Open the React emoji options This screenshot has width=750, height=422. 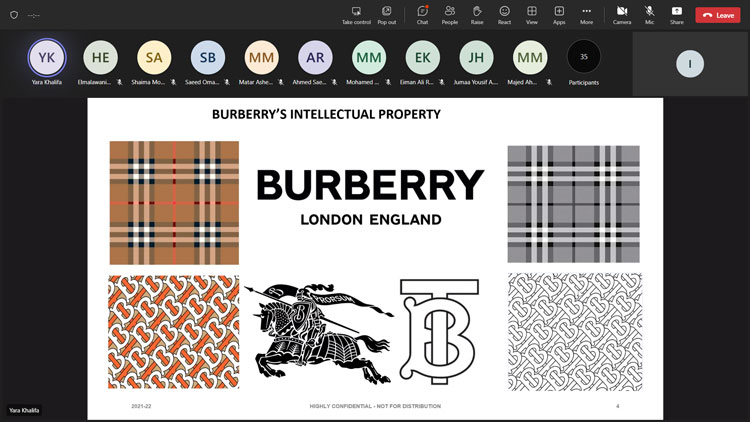pyautogui.click(x=504, y=14)
